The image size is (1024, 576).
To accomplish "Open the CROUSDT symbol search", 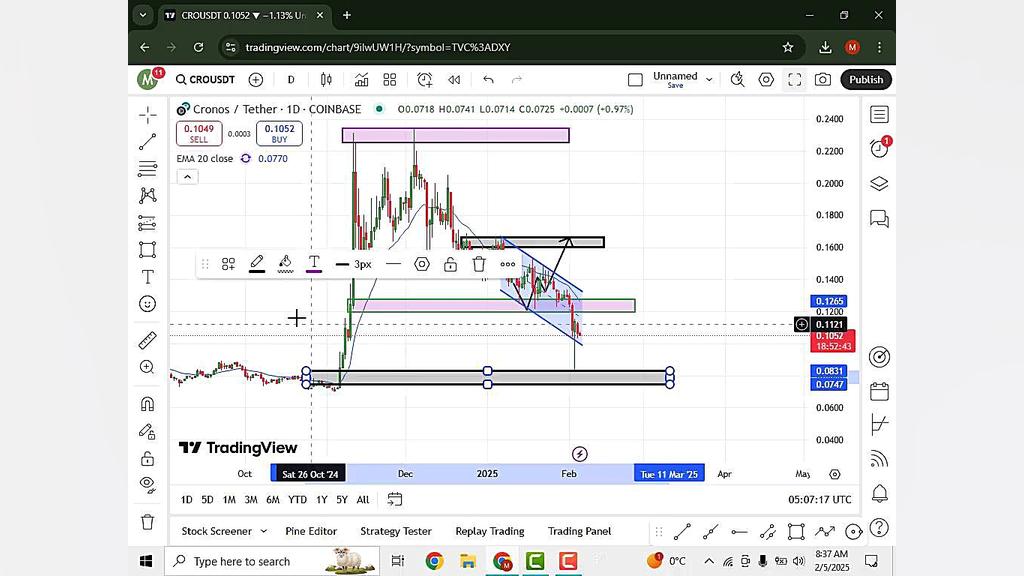I will 205,80.
